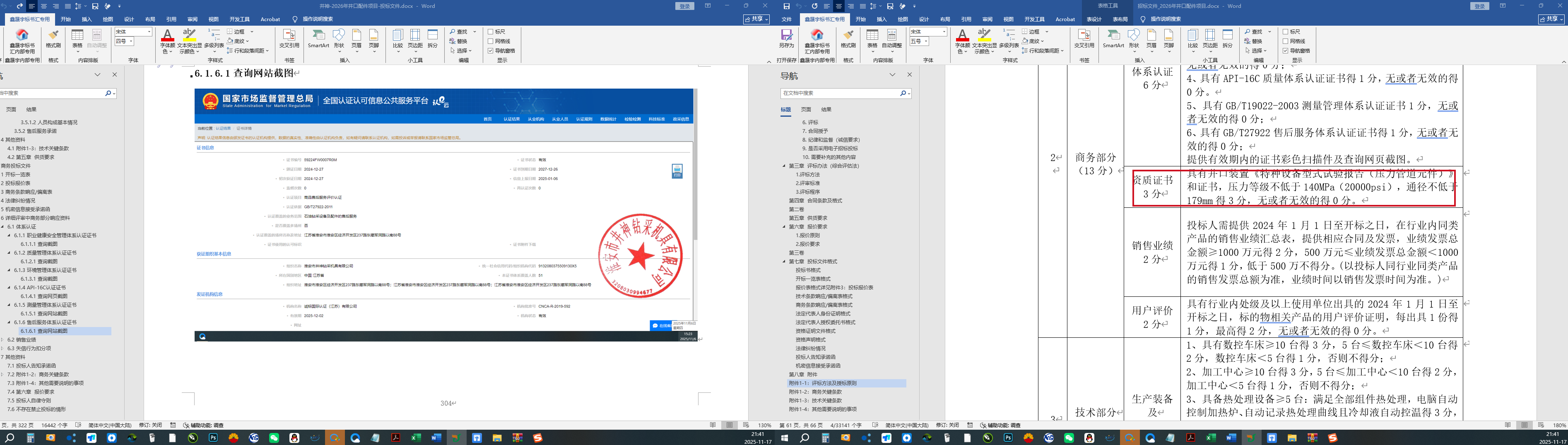Open 文件 tab in right Word window
This screenshot has width=1568, height=445.
(786, 19)
